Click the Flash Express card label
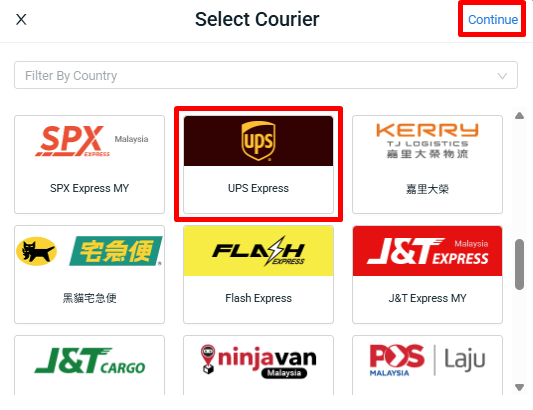 [258, 298]
